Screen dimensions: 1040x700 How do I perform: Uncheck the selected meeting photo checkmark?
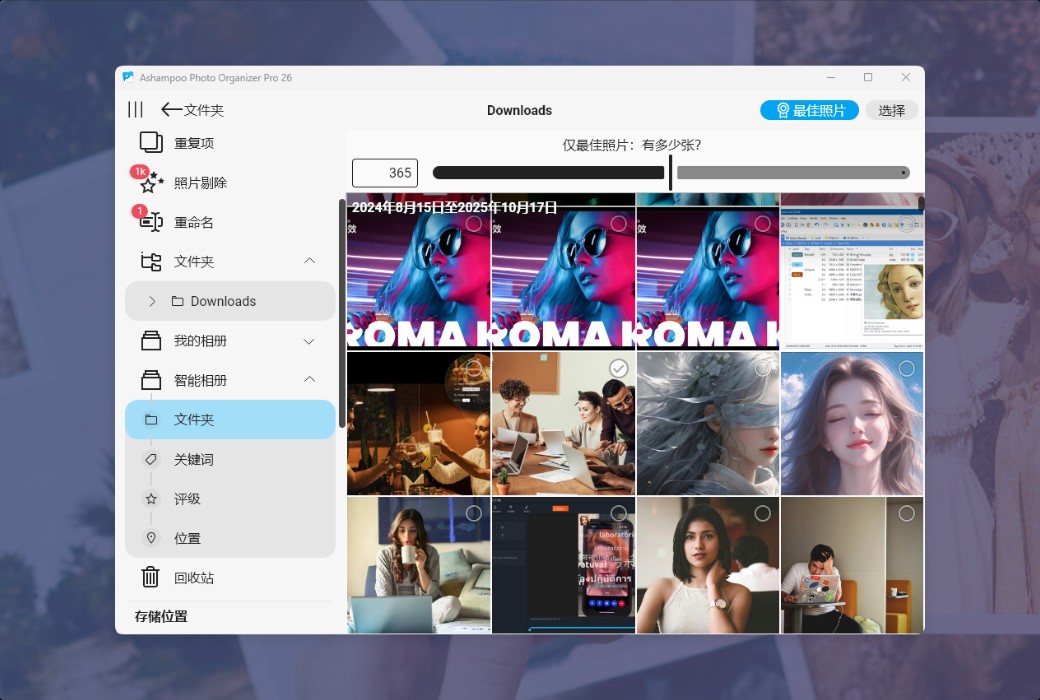(618, 369)
